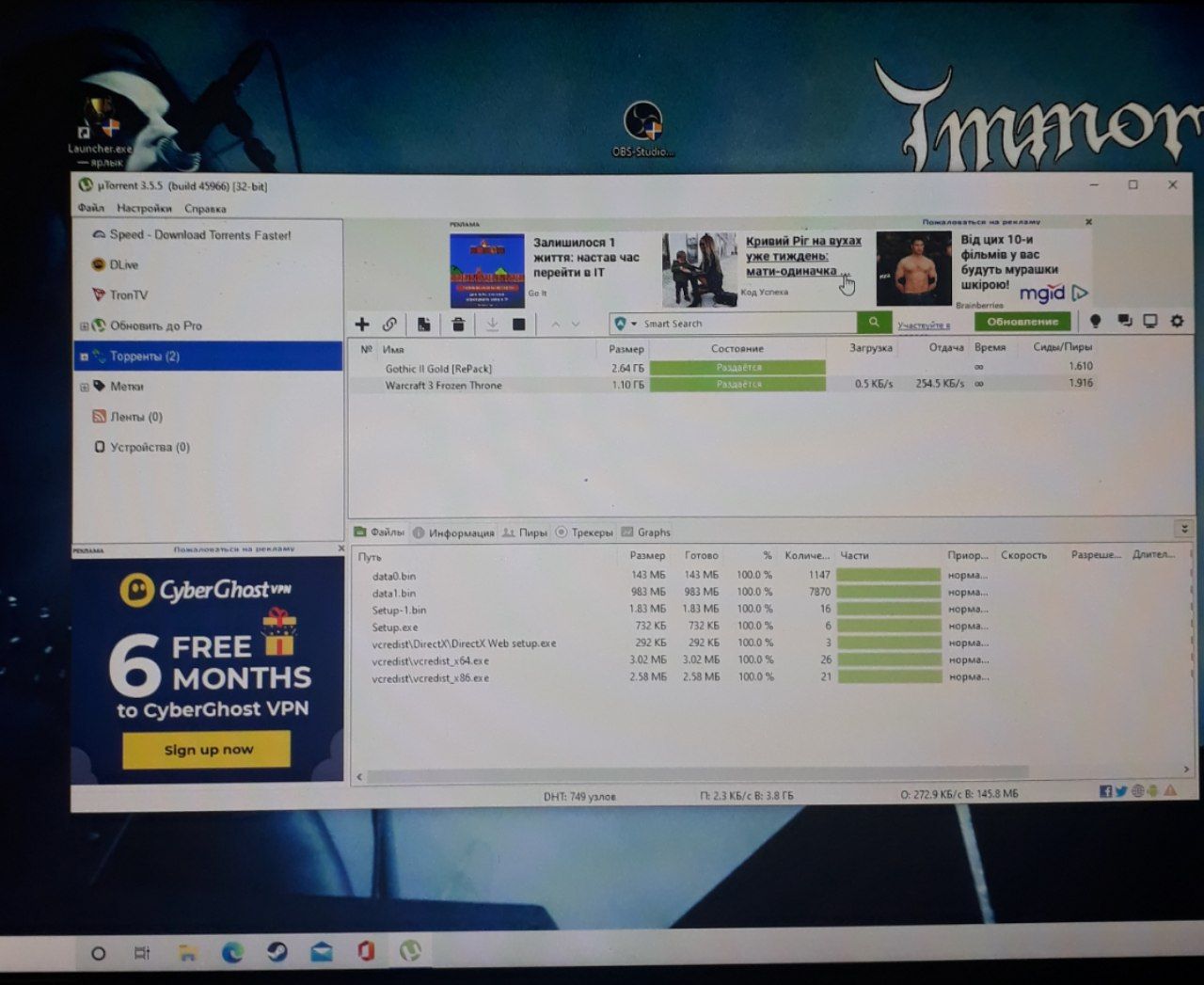Click the Add Torrent plus icon
This screenshot has height=985, width=1204.
tap(362, 325)
